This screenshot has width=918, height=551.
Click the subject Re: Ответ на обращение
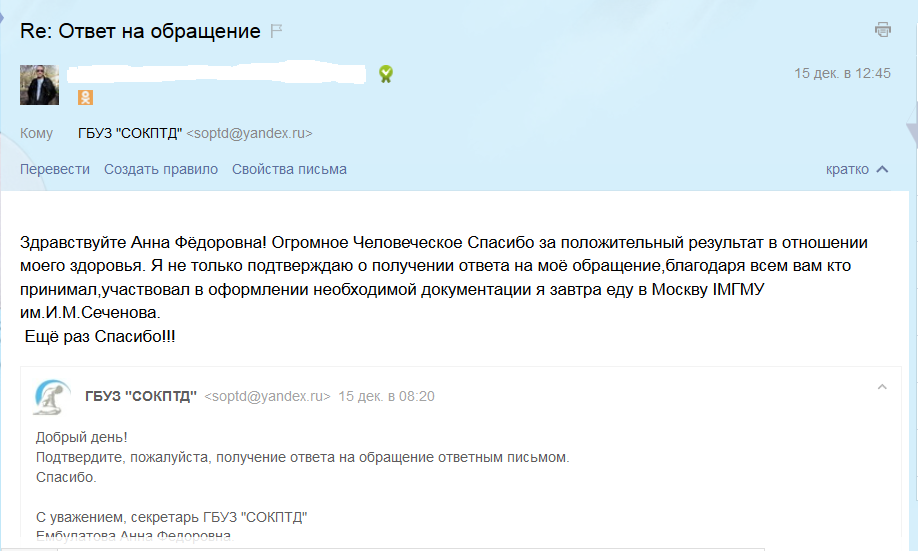(x=140, y=30)
